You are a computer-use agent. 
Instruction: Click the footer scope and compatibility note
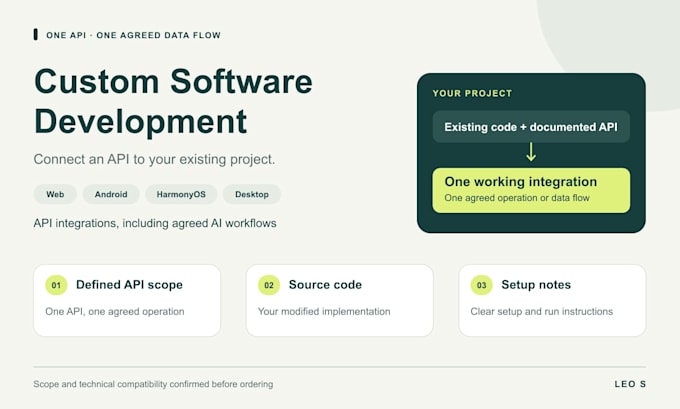click(x=153, y=384)
